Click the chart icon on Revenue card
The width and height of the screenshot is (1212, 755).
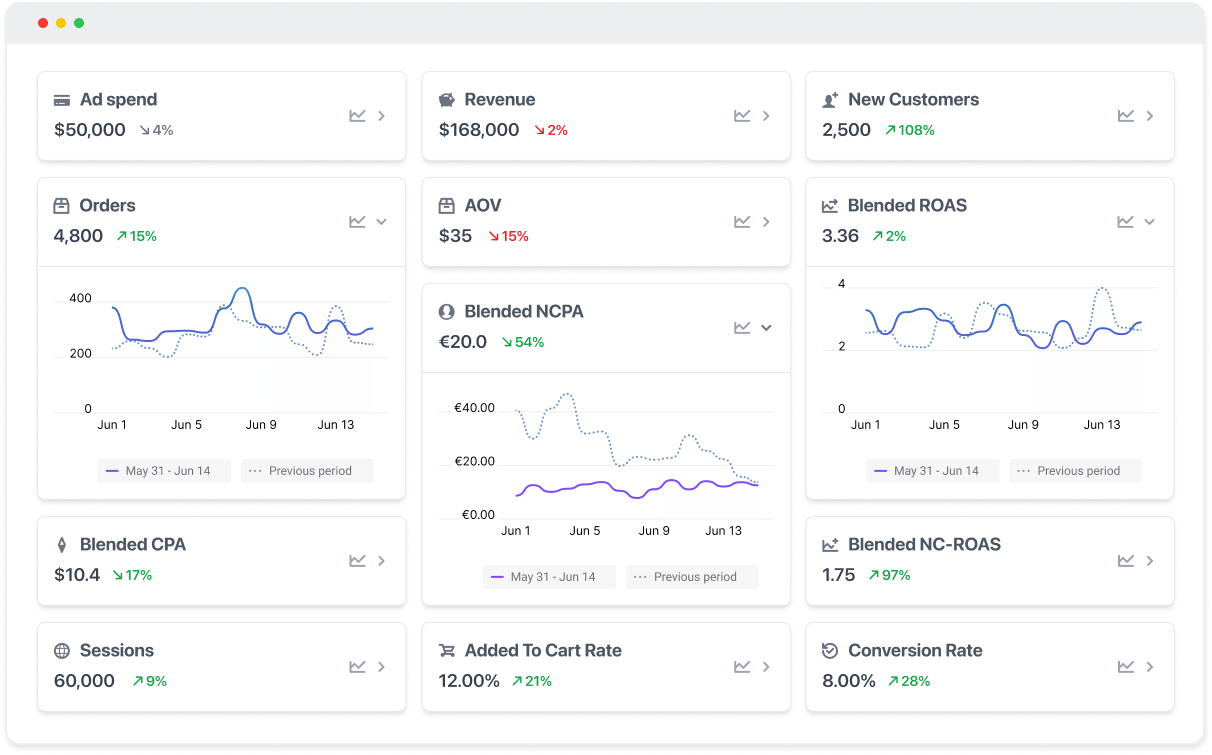[x=742, y=116]
